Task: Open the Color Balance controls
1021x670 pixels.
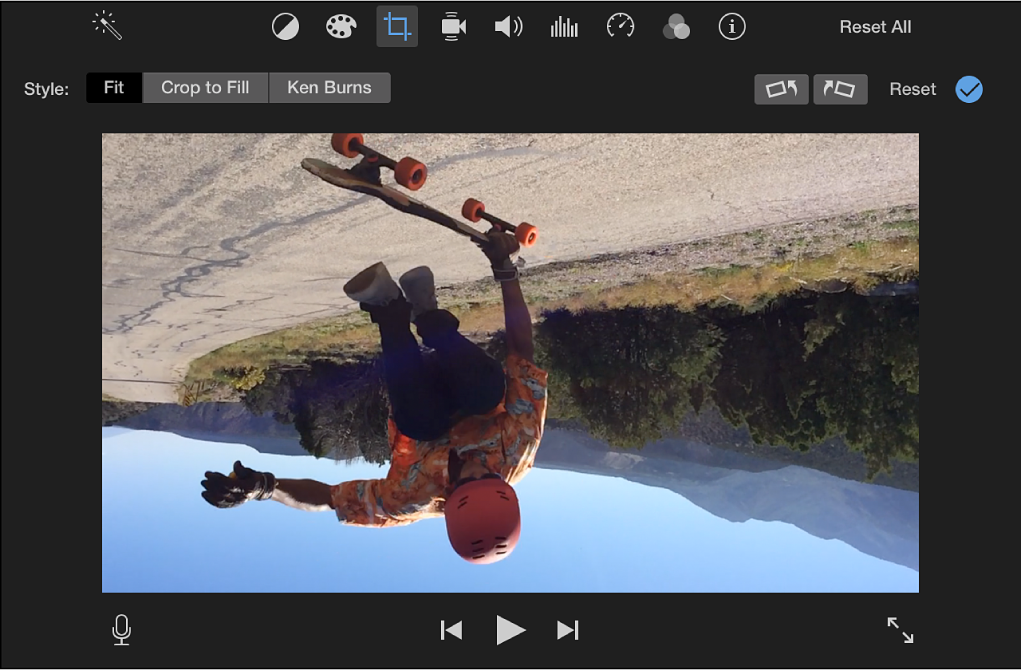Action: (x=285, y=27)
